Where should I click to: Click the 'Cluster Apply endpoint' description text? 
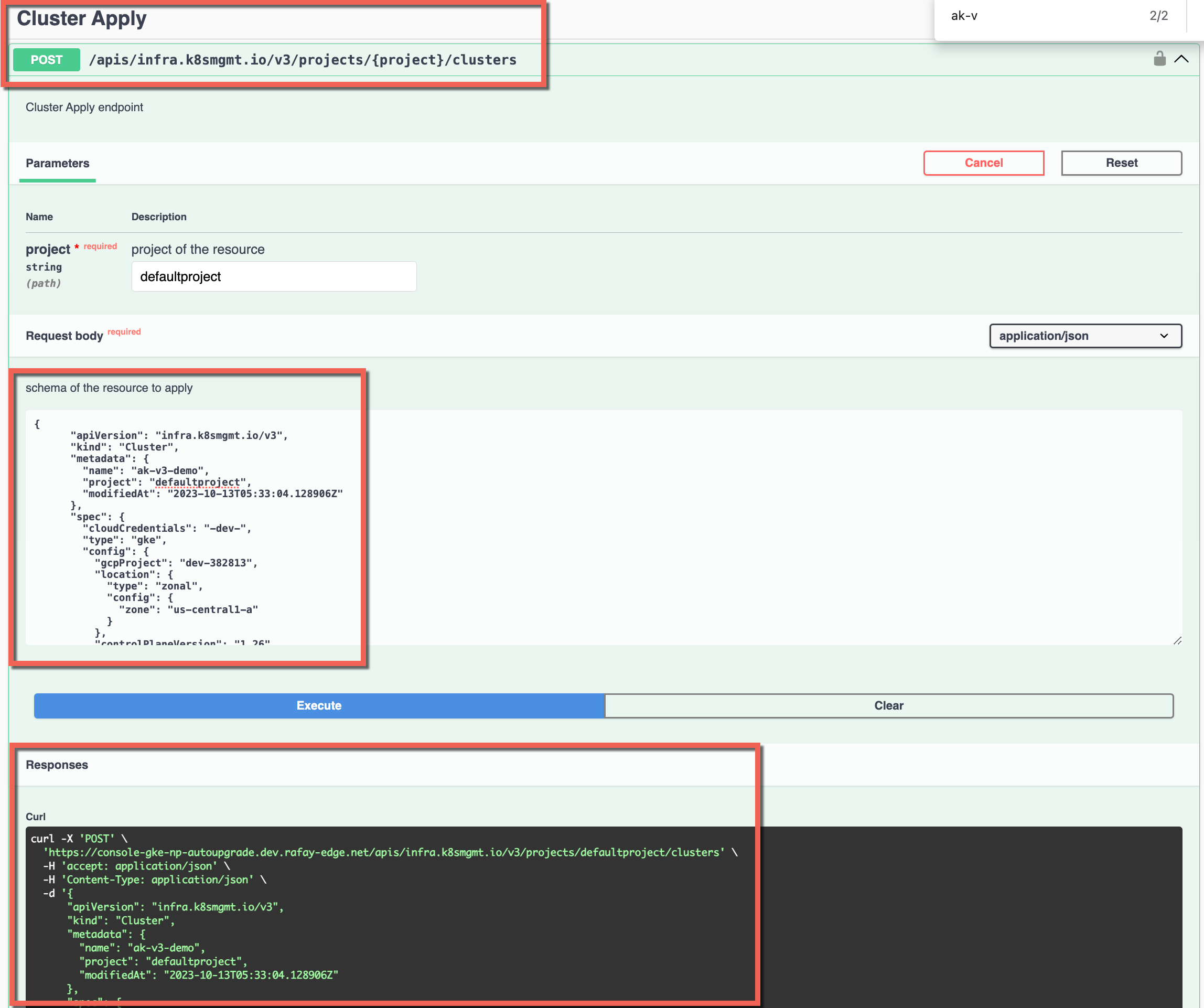[x=84, y=107]
